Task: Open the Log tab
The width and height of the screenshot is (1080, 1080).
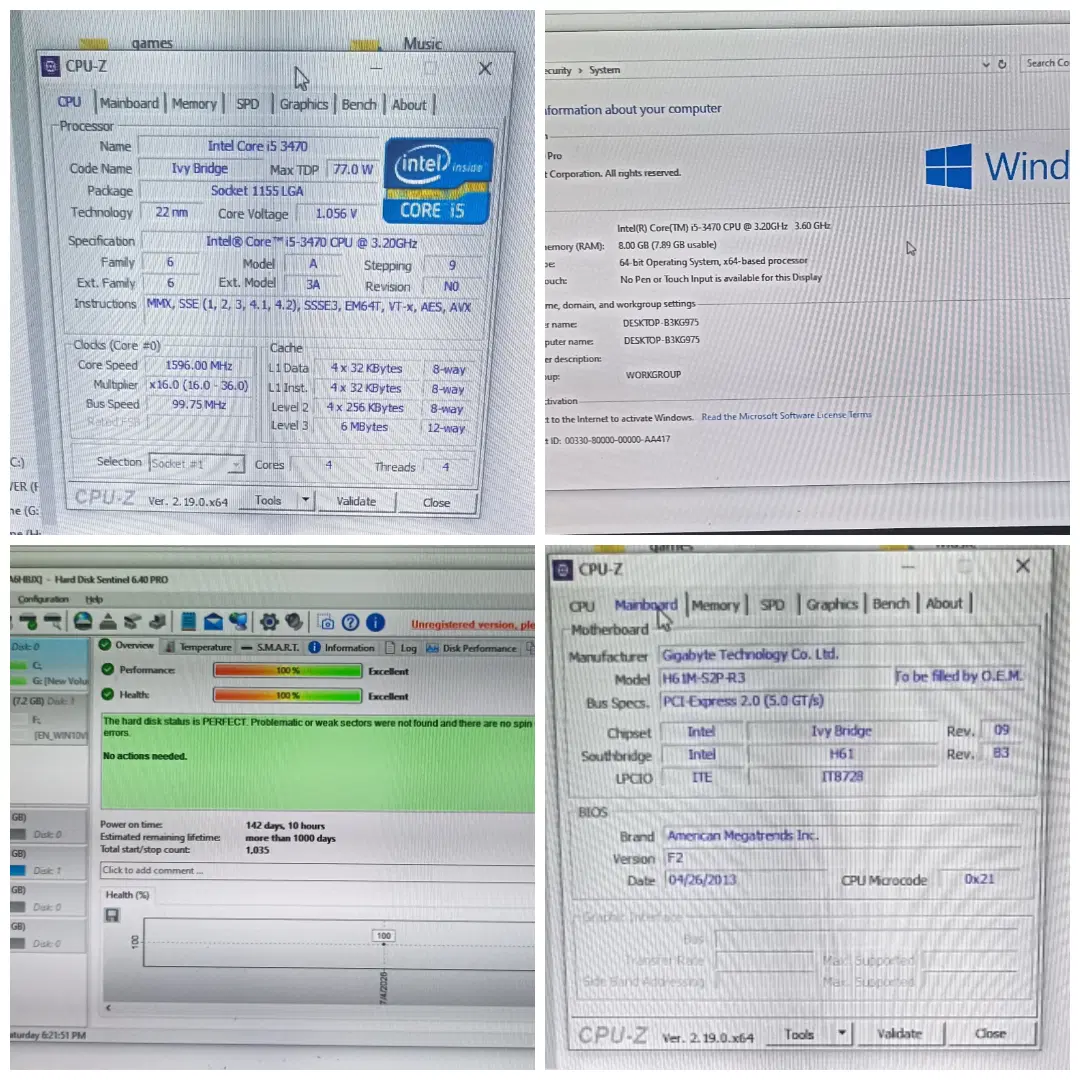Action: pyautogui.click(x=401, y=648)
